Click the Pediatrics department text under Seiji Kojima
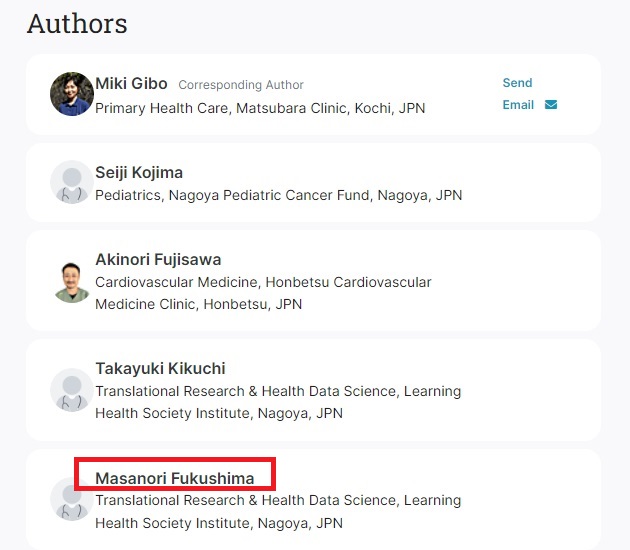Viewport: 630px width, 550px height. pos(129,195)
